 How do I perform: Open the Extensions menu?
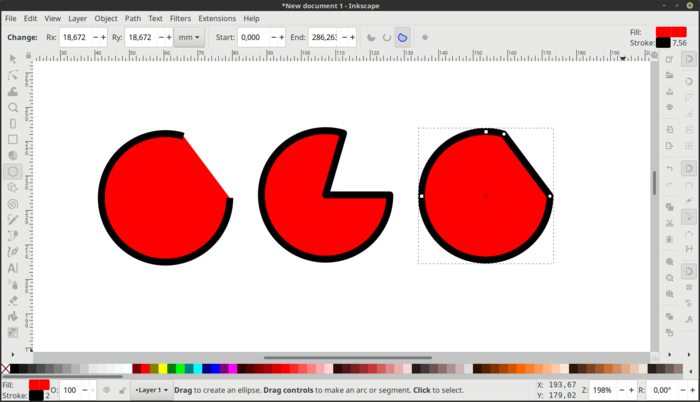[x=217, y=18]
